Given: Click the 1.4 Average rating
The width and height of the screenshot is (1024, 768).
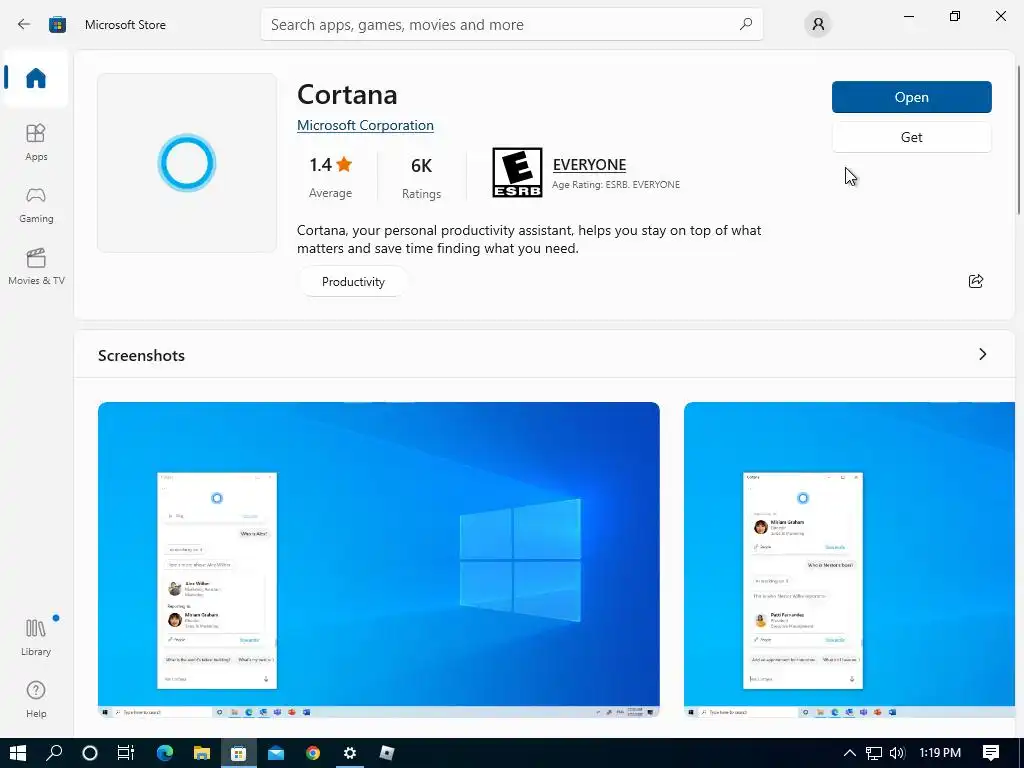Looking at the screenshot, I should [x=330, y=176].
